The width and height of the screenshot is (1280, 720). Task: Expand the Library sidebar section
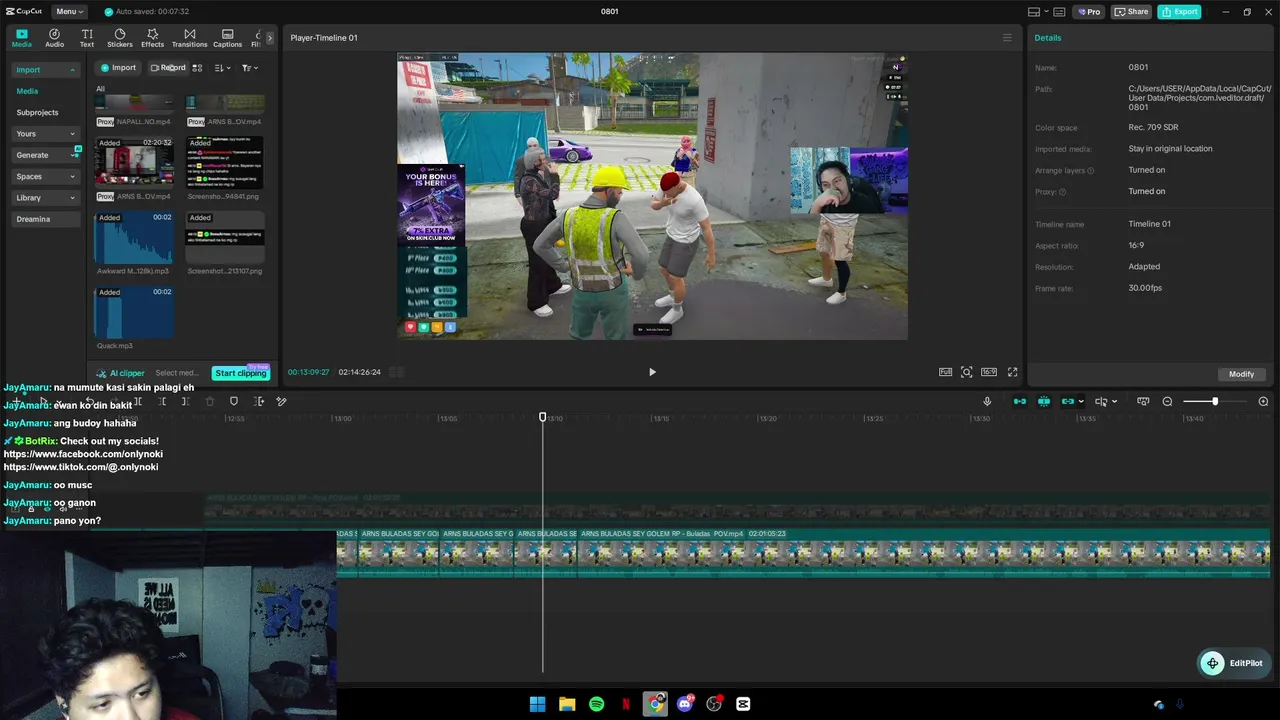click(45, 198)
